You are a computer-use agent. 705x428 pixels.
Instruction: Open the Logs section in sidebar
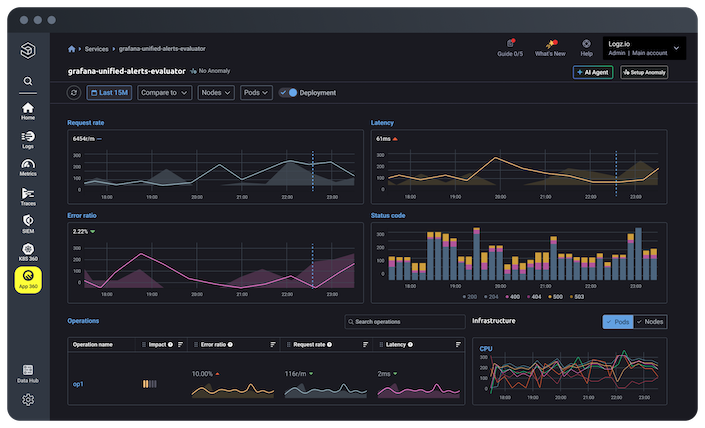[x=28, y=139]
